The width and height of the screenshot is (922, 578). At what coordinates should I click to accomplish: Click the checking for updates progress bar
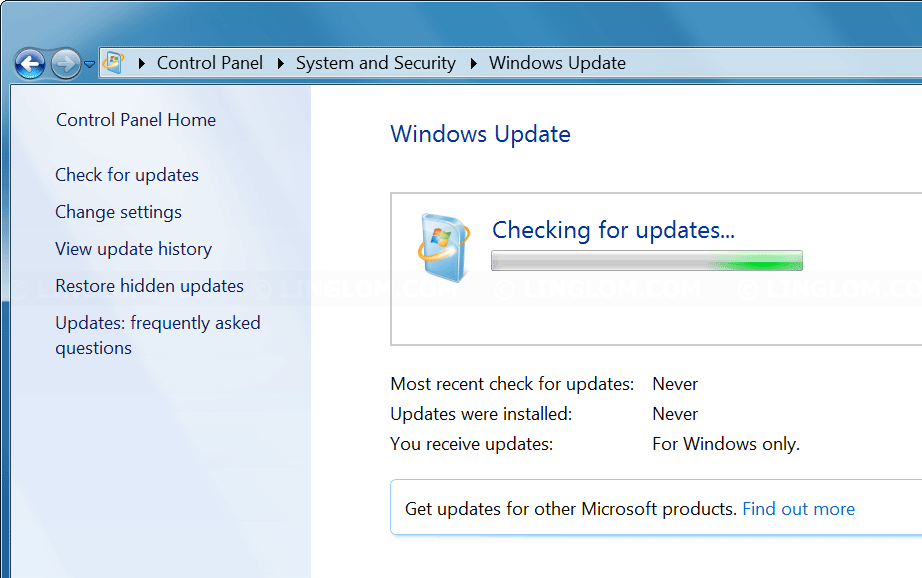pyautogui.click(x=647, y=260)
